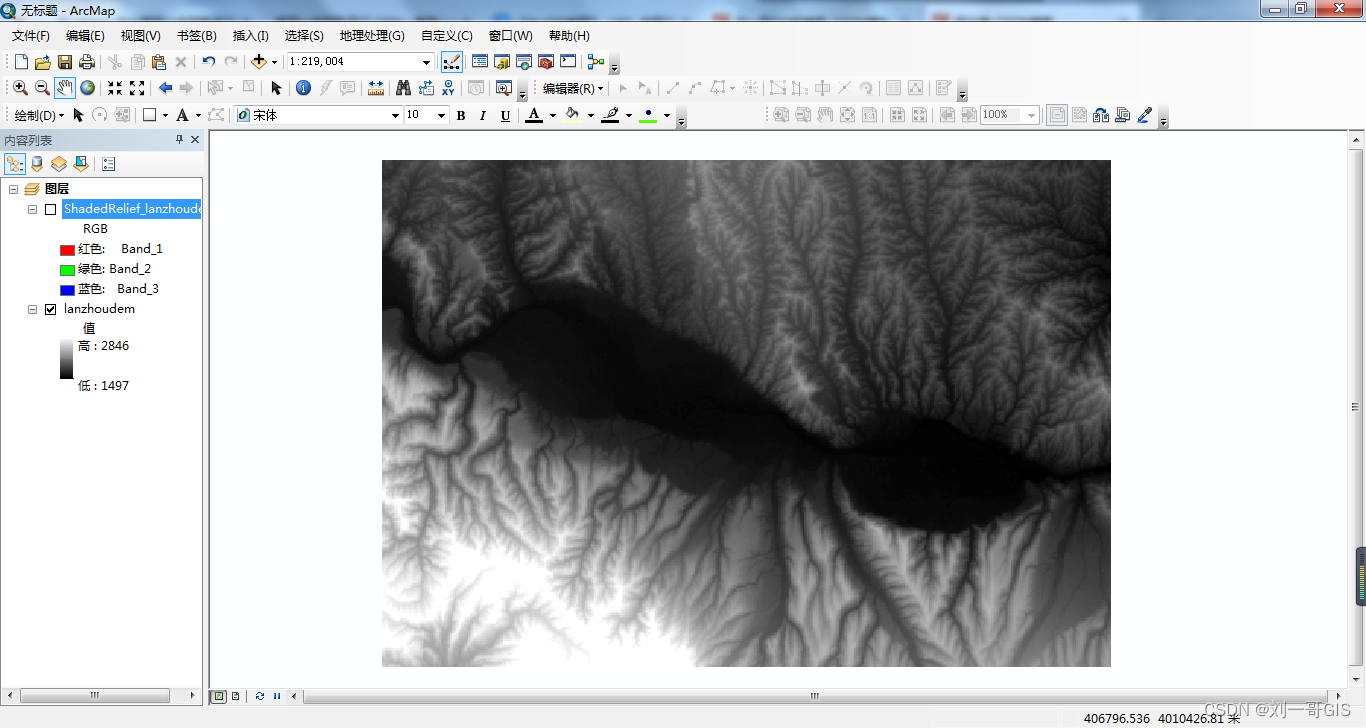1366x728 pixels.
Task: Open the Search window
Action: pyautogui.click(x=523, y=62)
